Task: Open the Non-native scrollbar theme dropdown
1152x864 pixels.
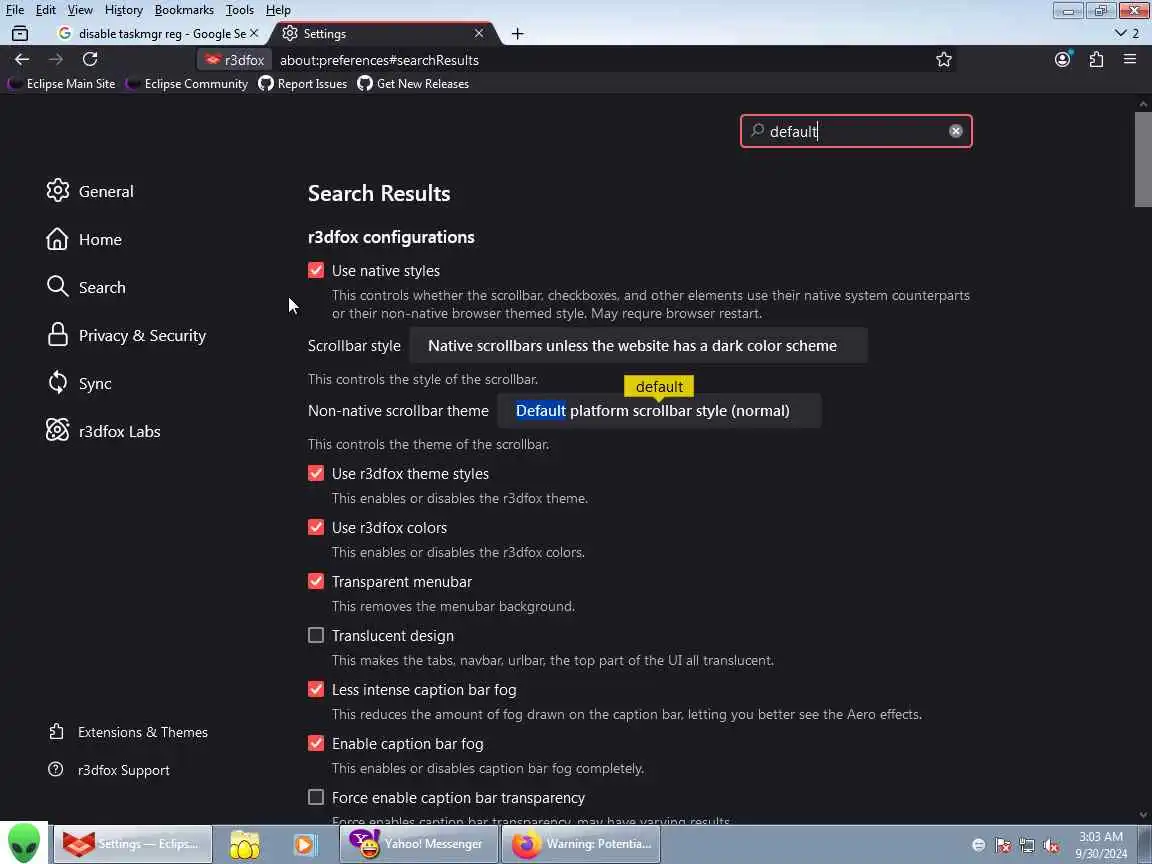Action: (x=659, y=411)
